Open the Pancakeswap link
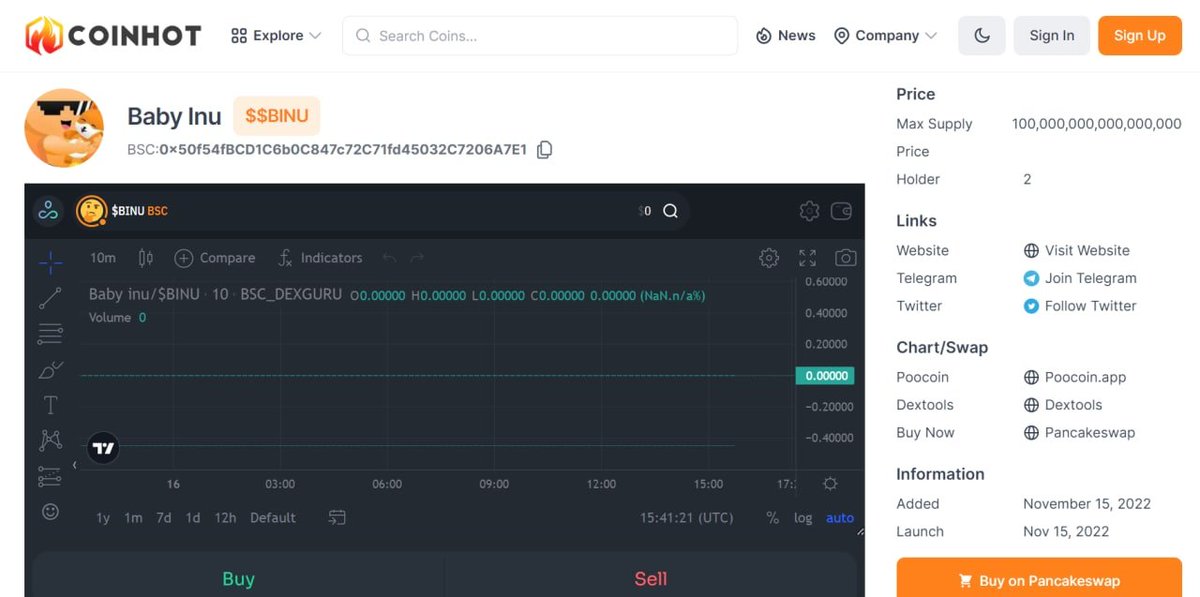Image resolution: width=1200 pixels, height=597 pixels. (1079, 433)
